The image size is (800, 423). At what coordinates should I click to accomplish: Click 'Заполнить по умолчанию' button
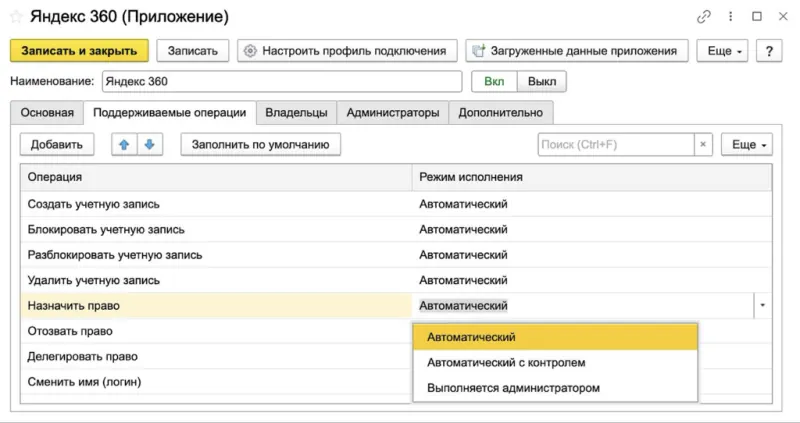pyautogui.click(x=260, y=144)
